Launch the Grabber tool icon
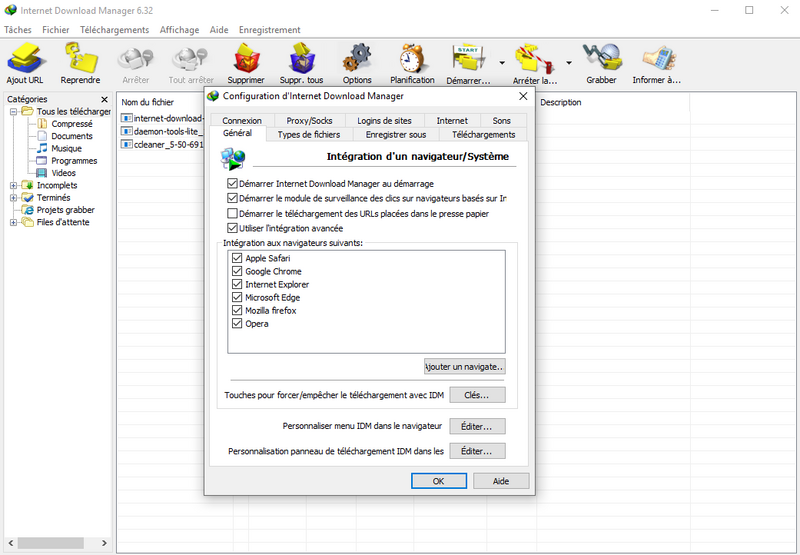 coord(602,58)
